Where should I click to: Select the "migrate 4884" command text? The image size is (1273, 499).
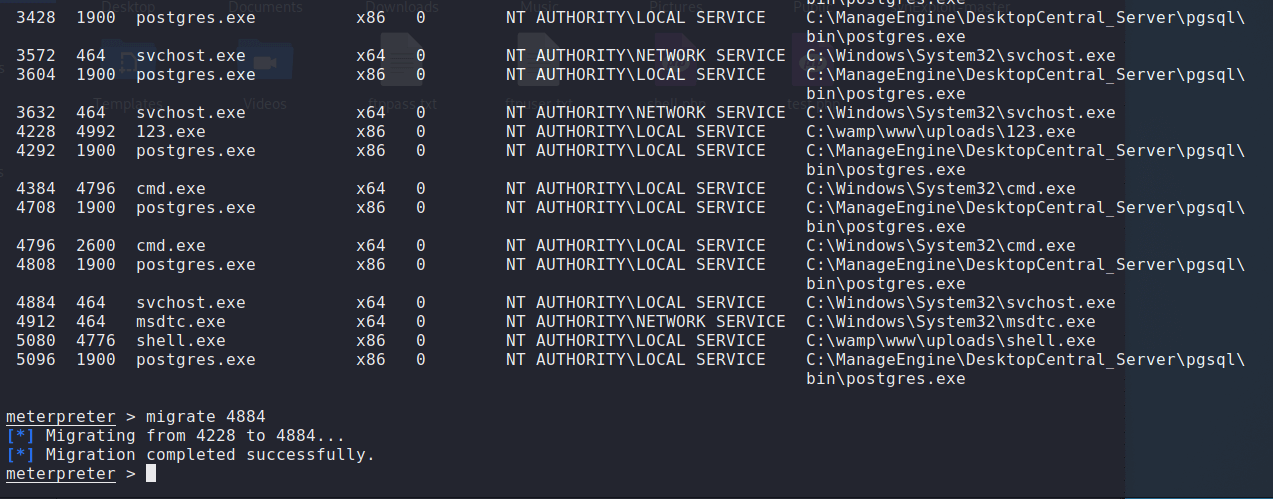click(x=206, y=417)
